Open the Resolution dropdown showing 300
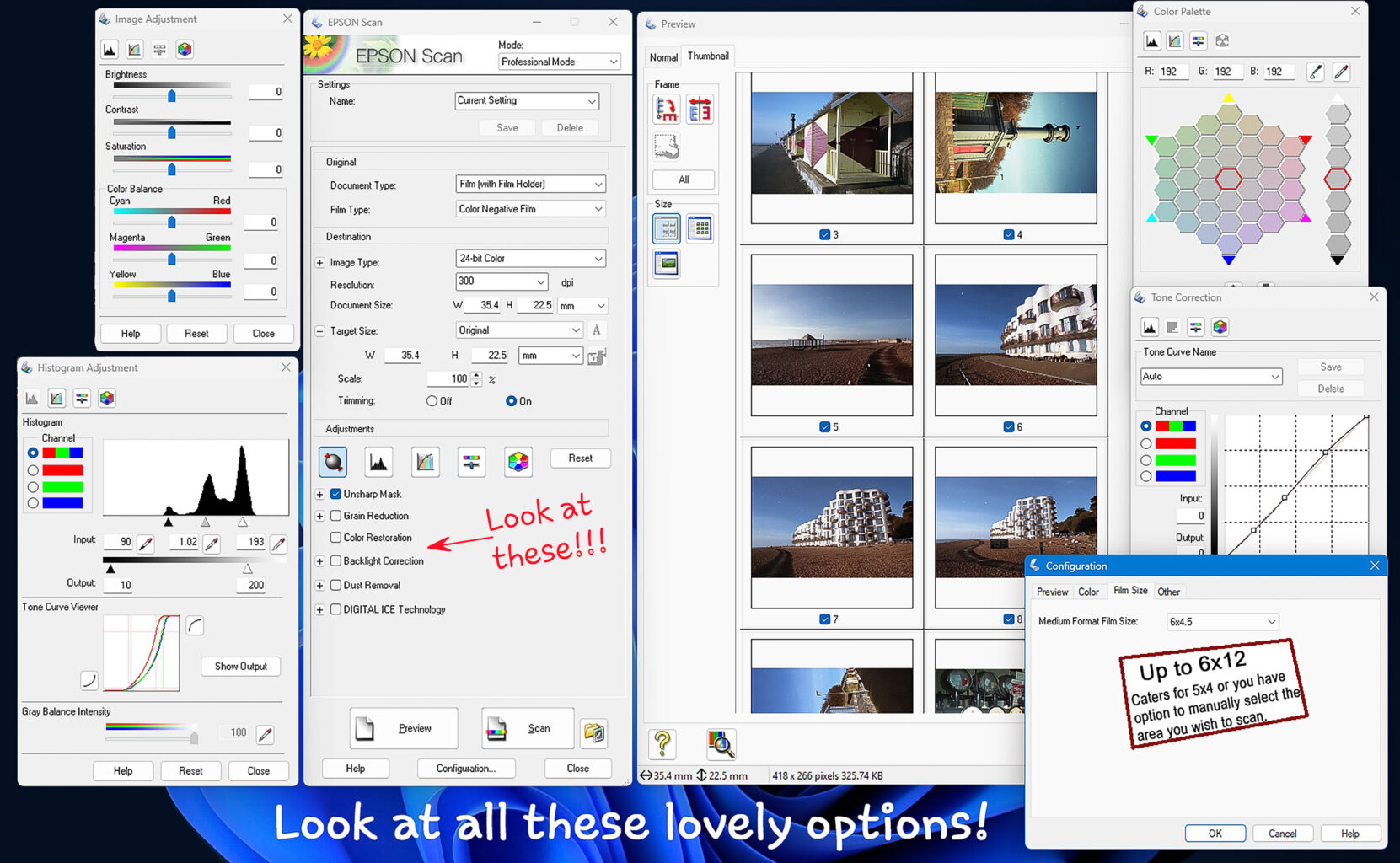1400x863 pixels. point(502,281)
